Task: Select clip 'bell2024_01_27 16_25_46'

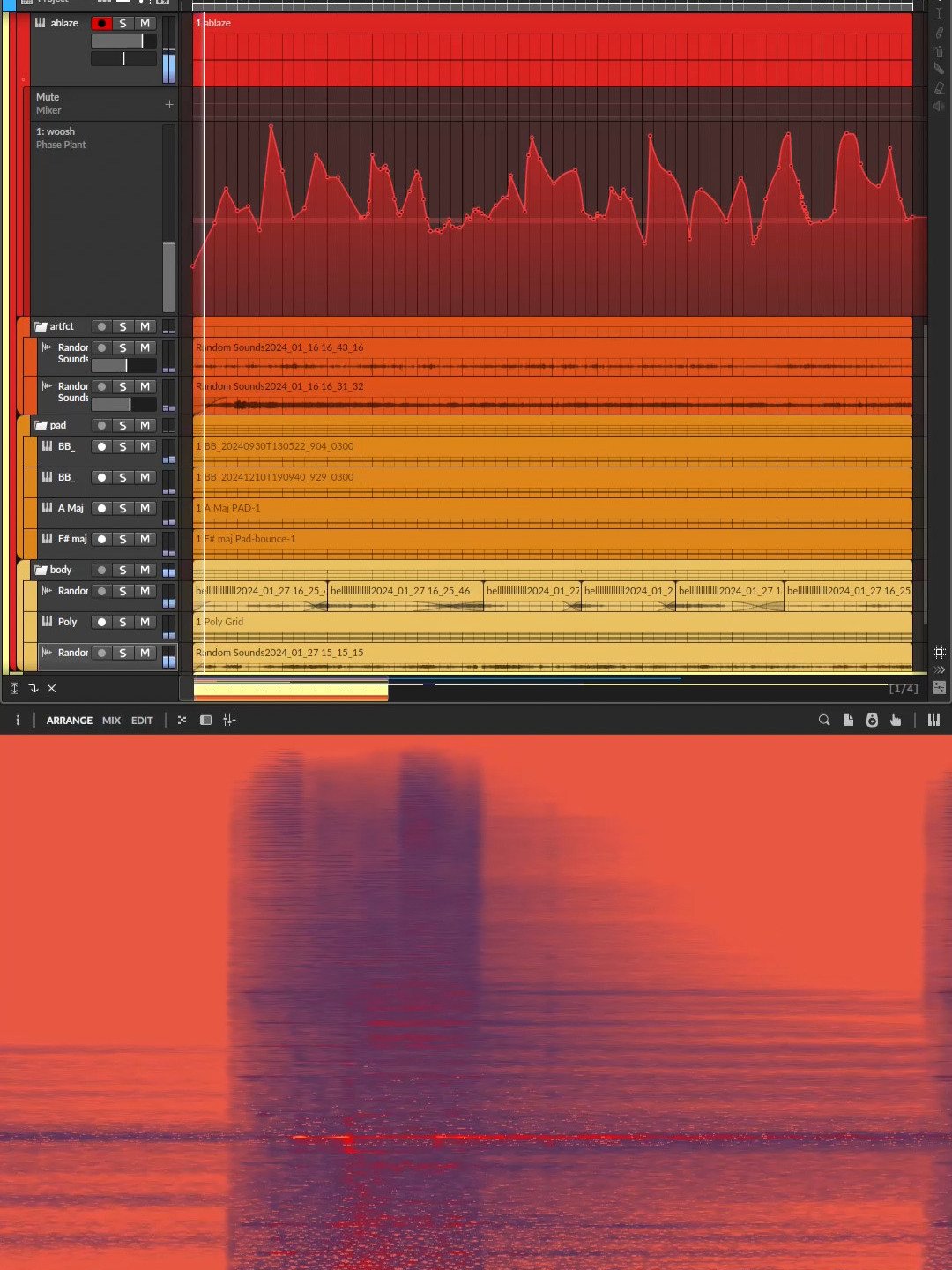Action: coord(405,596)
